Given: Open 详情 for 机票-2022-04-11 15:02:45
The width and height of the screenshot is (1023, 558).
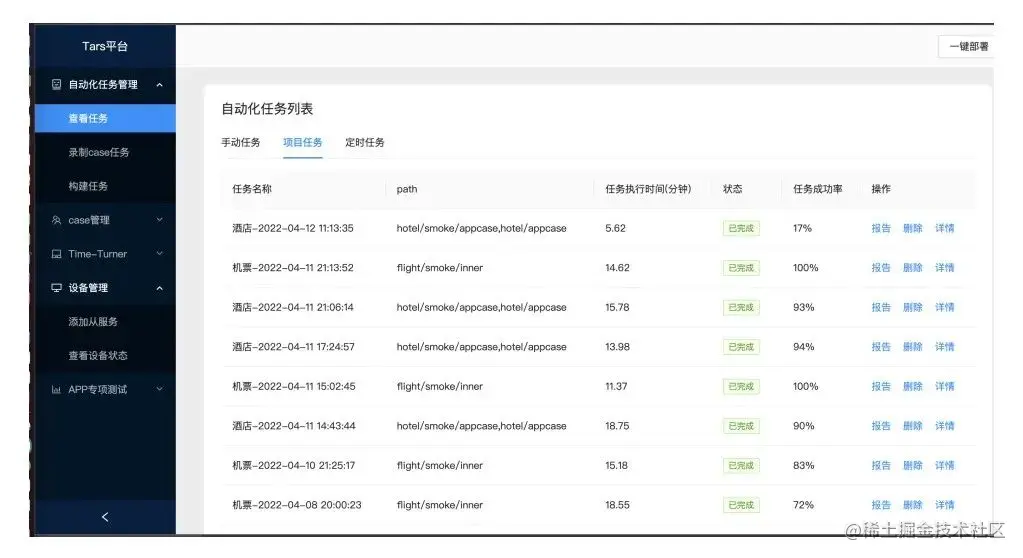Looking at the screenshot, I should pyautogui.click(x=945, y=386).
